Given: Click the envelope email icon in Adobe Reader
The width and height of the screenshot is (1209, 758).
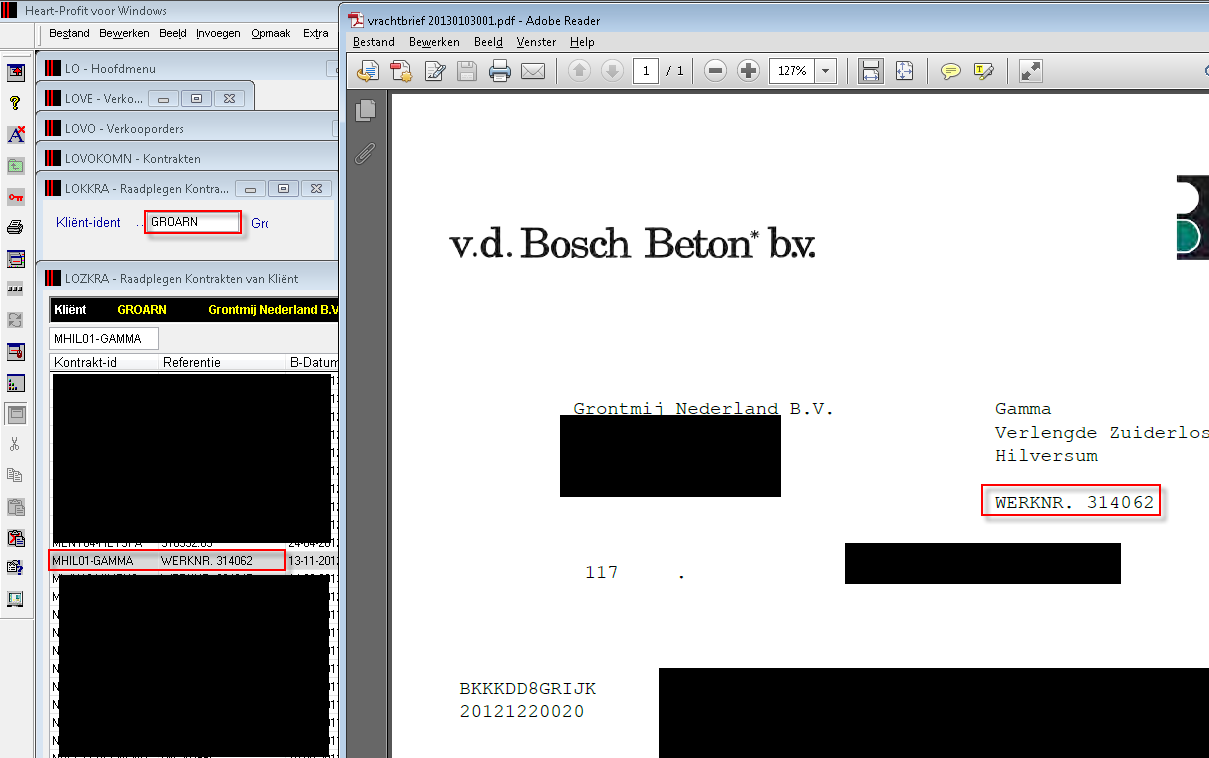Looking at the screenshot, I should [532, 71].
